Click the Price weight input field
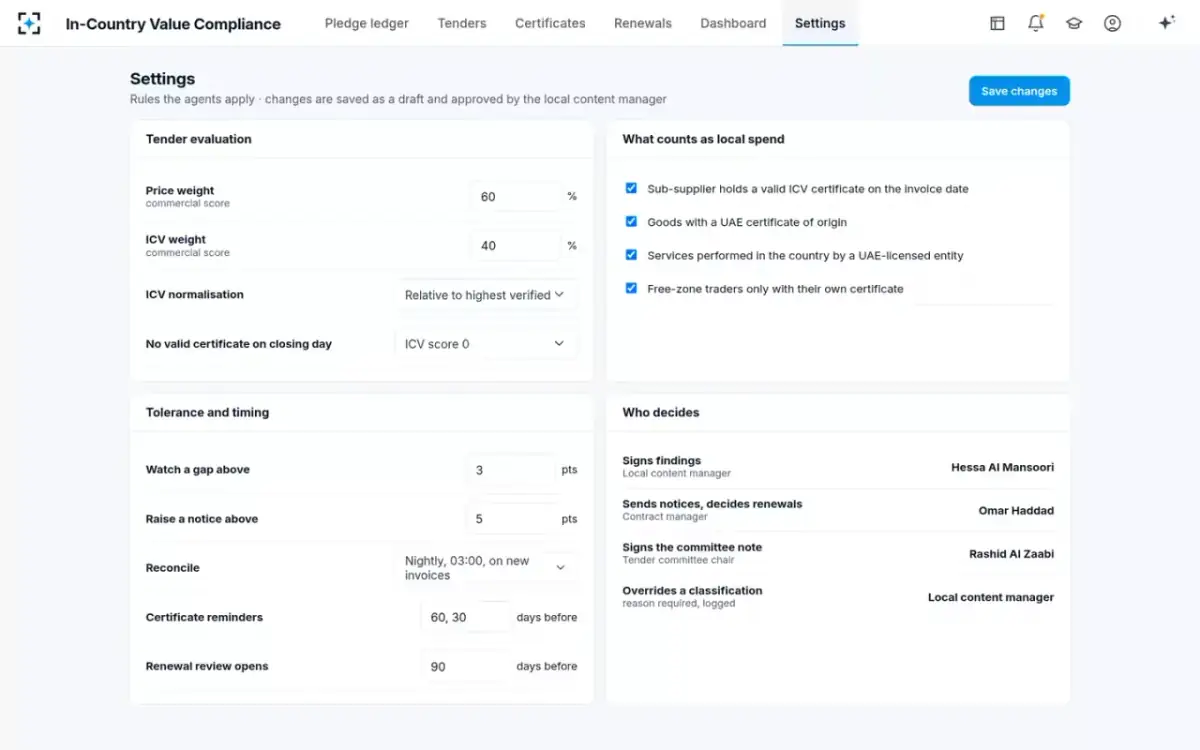The width and height of the screenshot is (1200, 750). pos(515,197)
